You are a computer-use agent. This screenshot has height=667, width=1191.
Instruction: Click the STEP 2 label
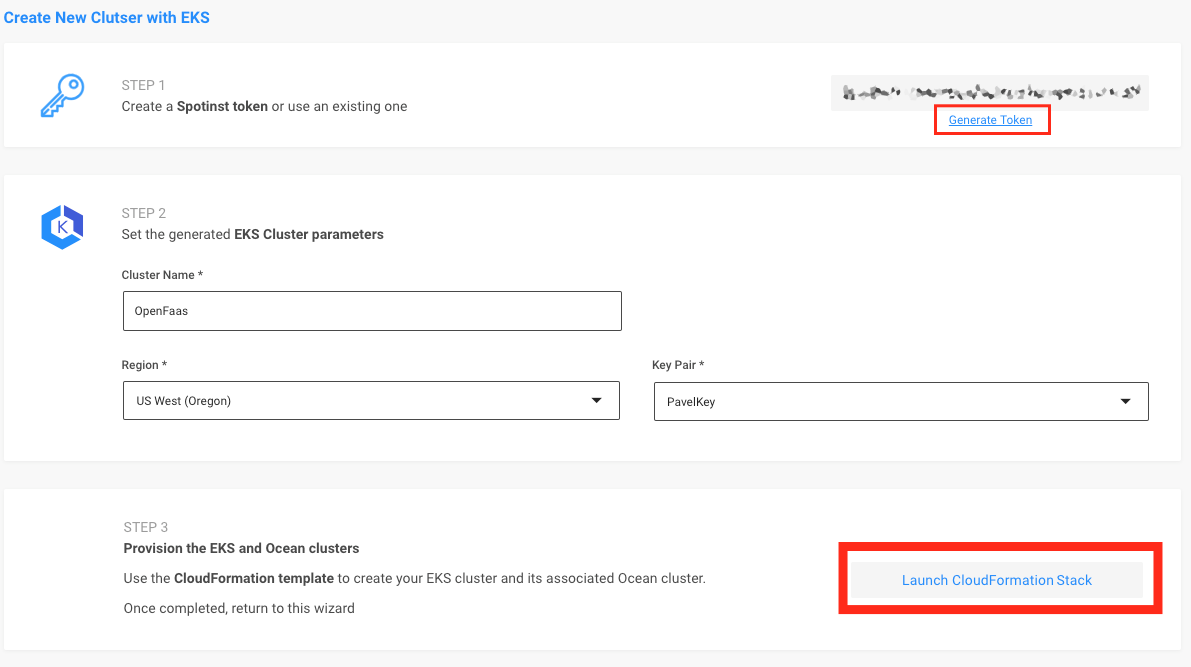pos(144,213)
